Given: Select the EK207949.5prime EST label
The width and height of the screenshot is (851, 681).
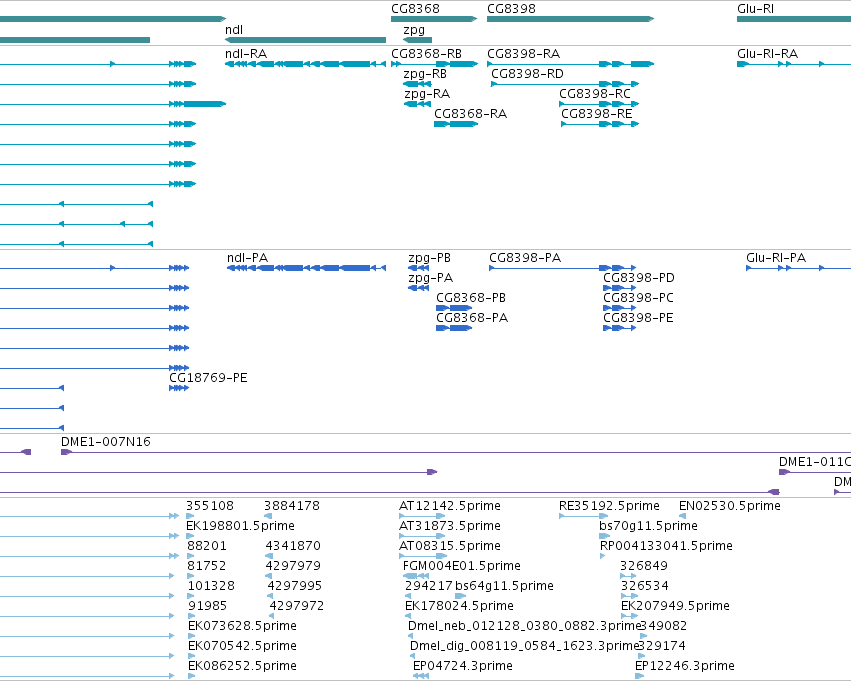Looking at the screenshot, I should pos(675,606).
